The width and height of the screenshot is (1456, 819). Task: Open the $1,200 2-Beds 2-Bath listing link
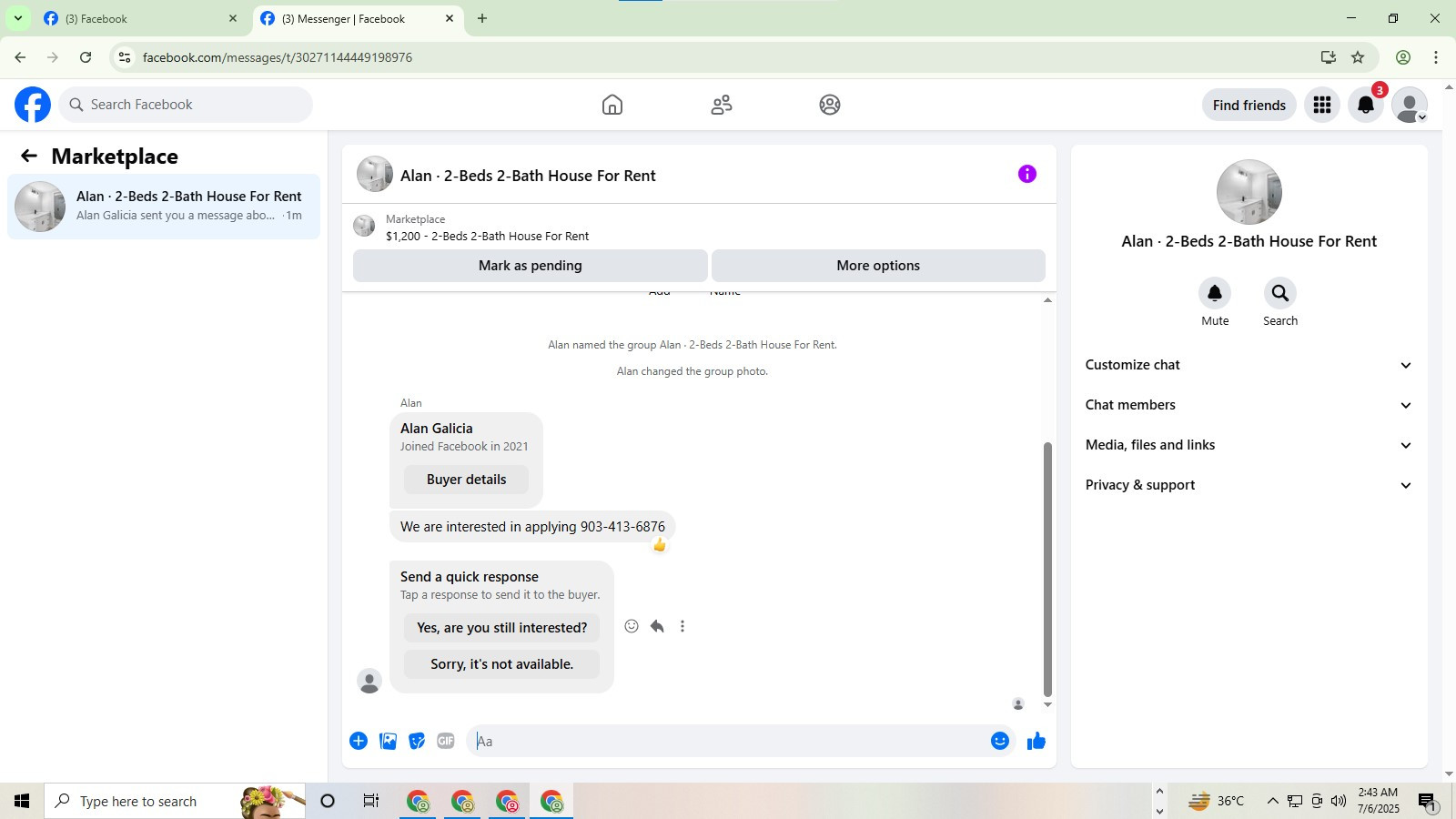(487, 237)
